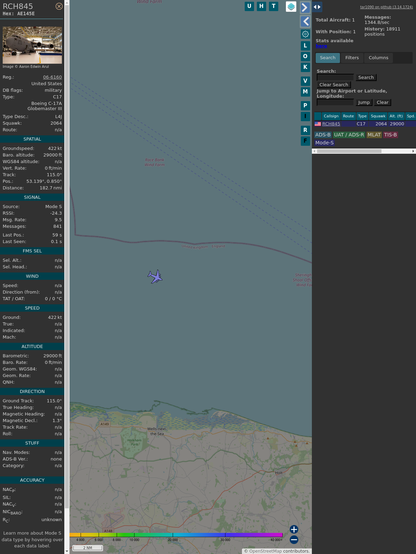Click the M military filter button
This screenshot has height=554, width=416.
pos(305,92)
